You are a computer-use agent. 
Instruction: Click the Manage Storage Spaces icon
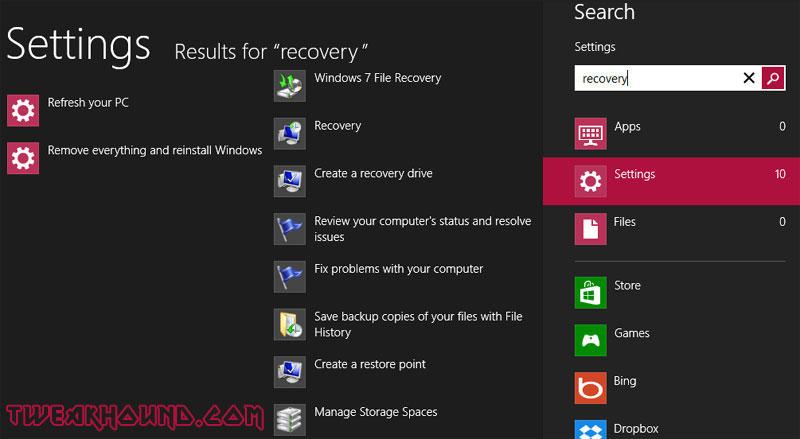(290, 420)
